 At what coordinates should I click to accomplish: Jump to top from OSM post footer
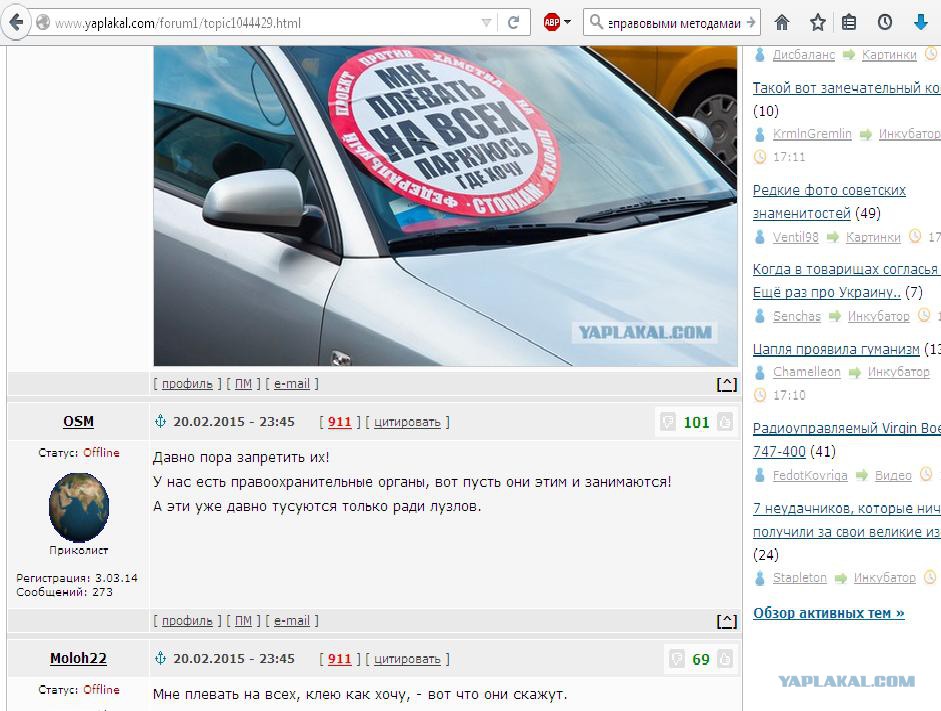[727, 621]
